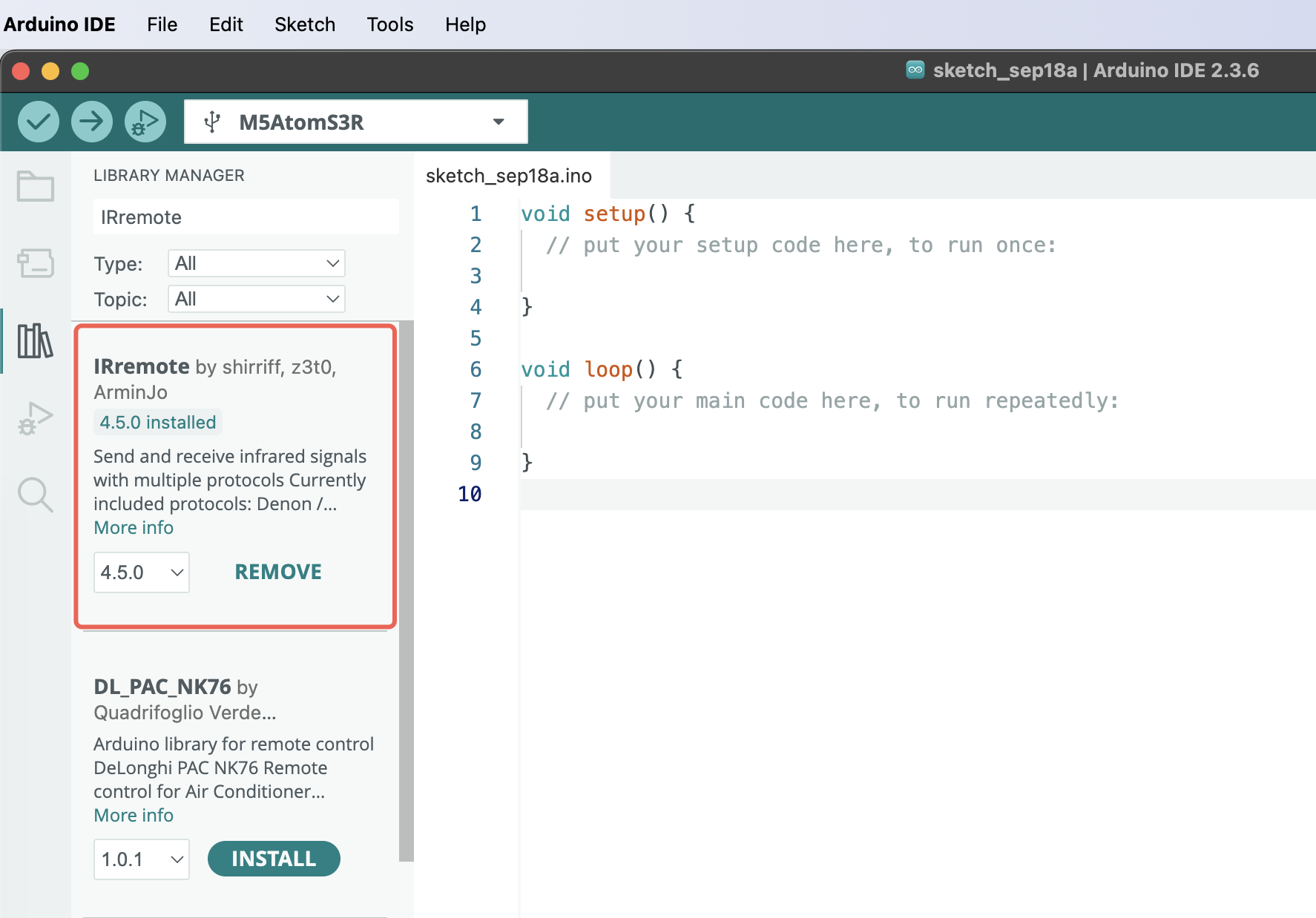This screenshot has width=1316, height=918.
Task: Open the Debug panel in sidebar
Action: pos(36,418)
